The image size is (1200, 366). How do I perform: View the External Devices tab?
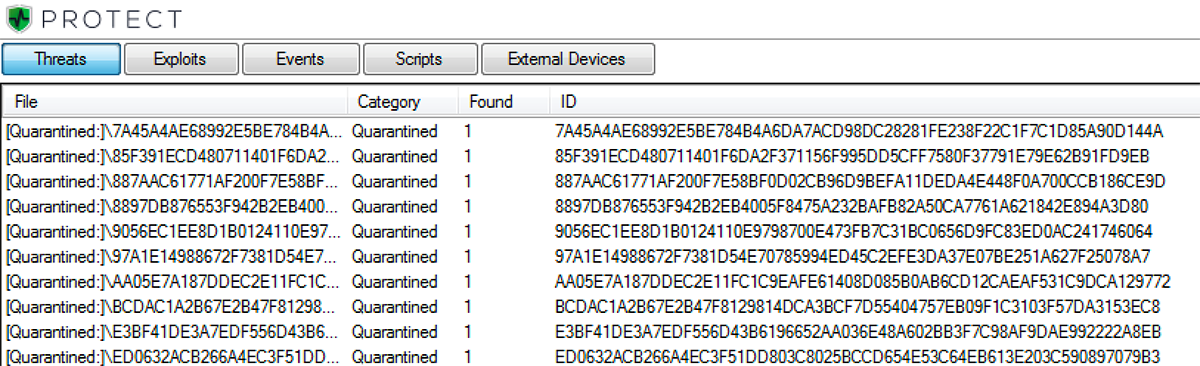pyautogui.click(x=567, y=59)
